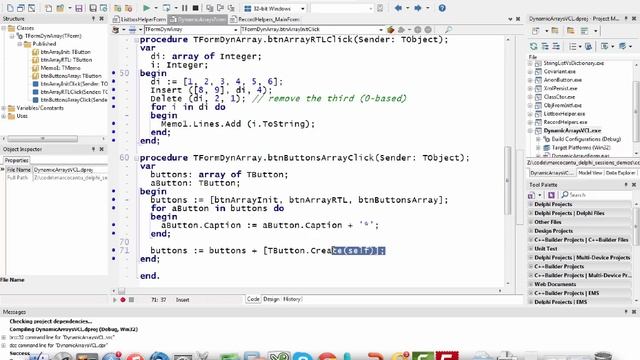Select btnButtonsArrayClick method in Structure
The image size is (640, 360).
point(74,100)
